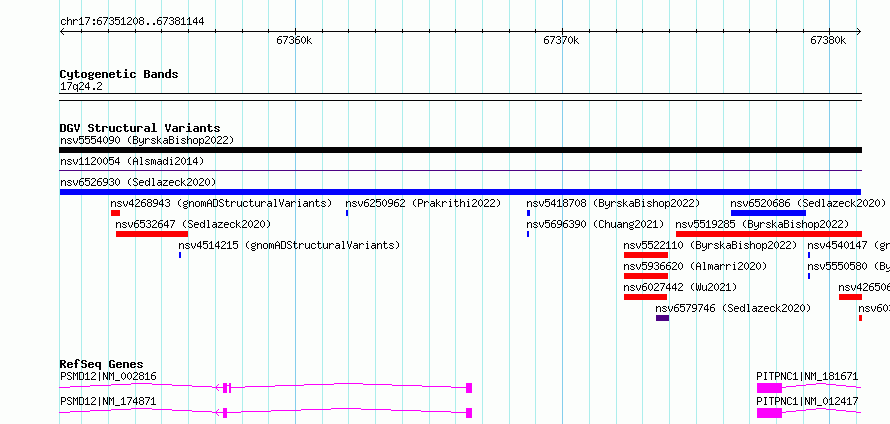The image size is (890, 424).
Task: Open the nsv1120054 (Alsmadi2014) label
Action: coord(132,161)
